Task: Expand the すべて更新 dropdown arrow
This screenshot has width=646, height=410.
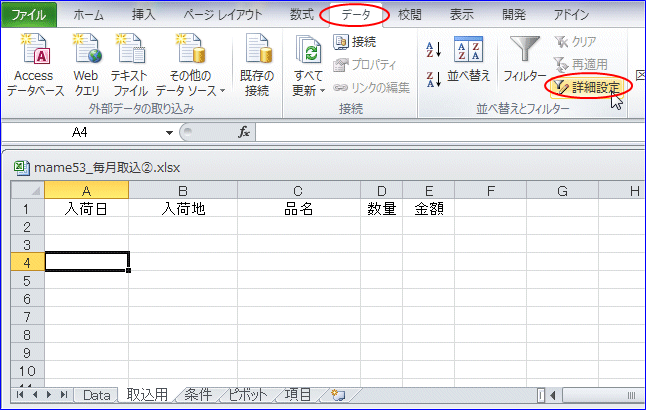Action: [323, 91]
